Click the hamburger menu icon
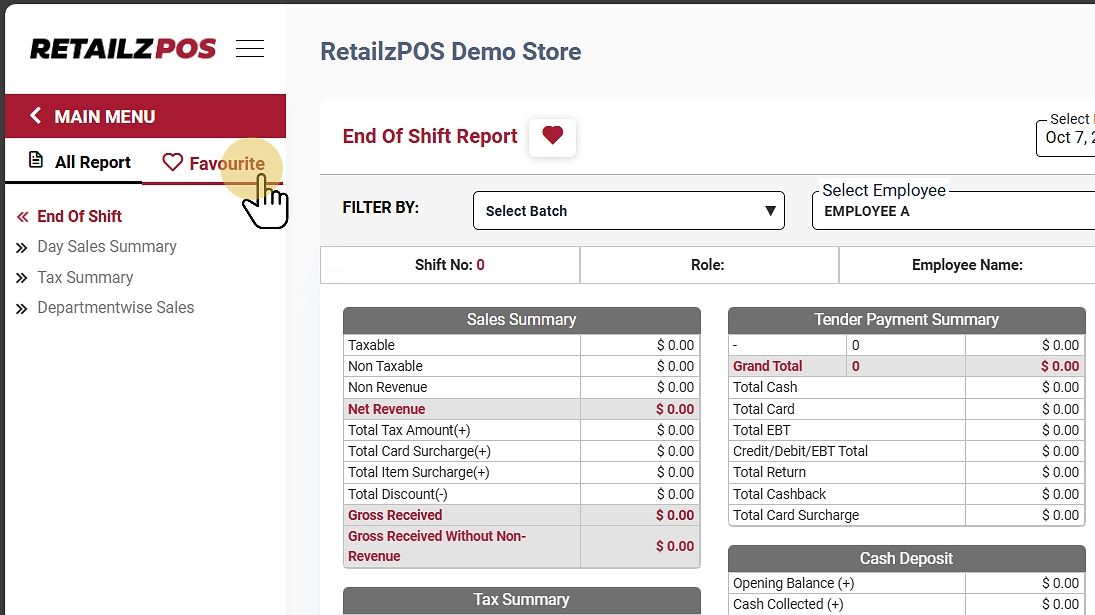This screenshot has height=615, width=1095. click(x=250, y=49)
